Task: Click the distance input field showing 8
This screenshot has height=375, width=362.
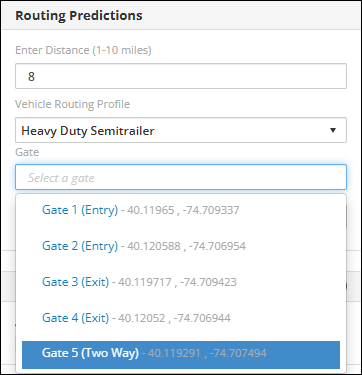Action: click(x=181, y=76)
